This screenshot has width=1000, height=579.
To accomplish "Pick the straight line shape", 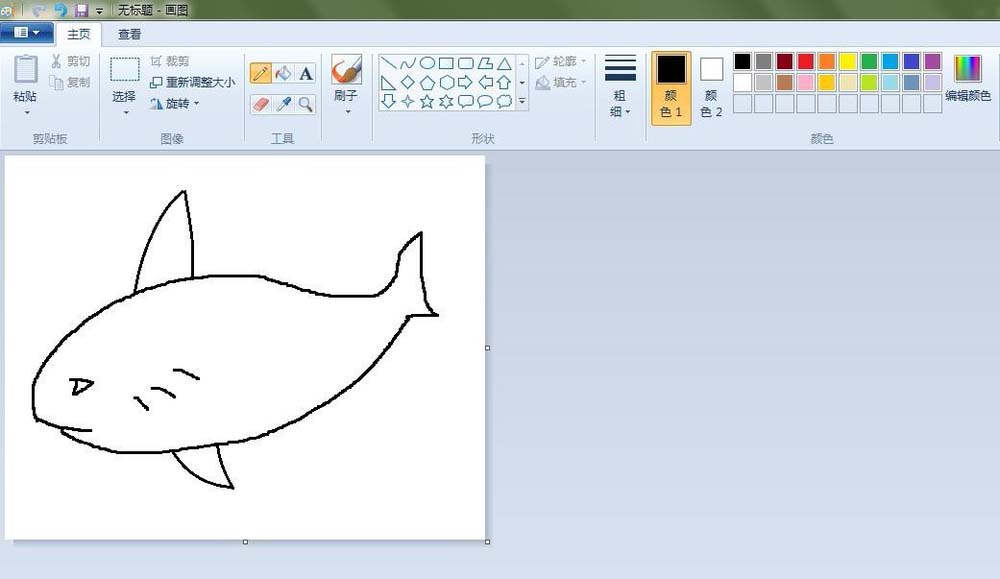I will (x=388, y=63).
